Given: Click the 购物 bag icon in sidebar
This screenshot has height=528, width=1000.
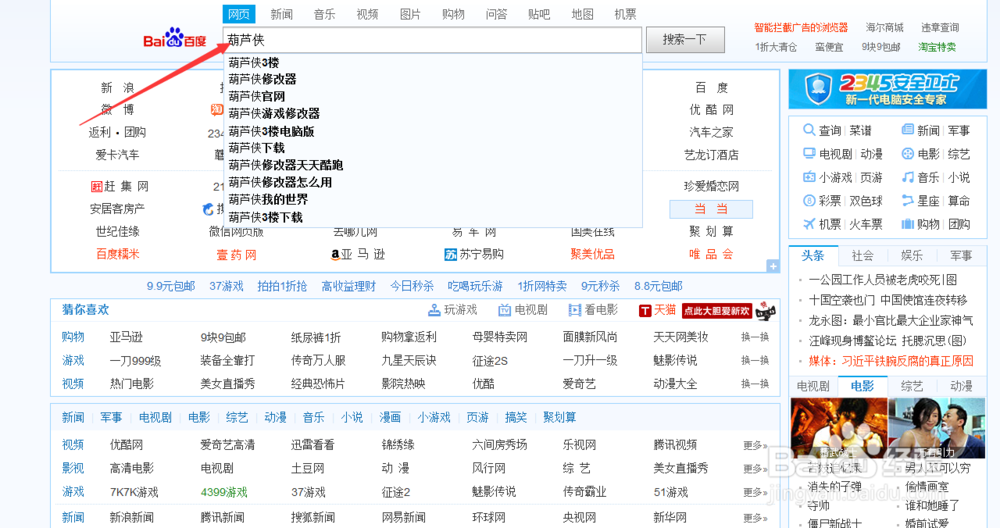Looking at the screenshot, I should [x=908, y=224].
